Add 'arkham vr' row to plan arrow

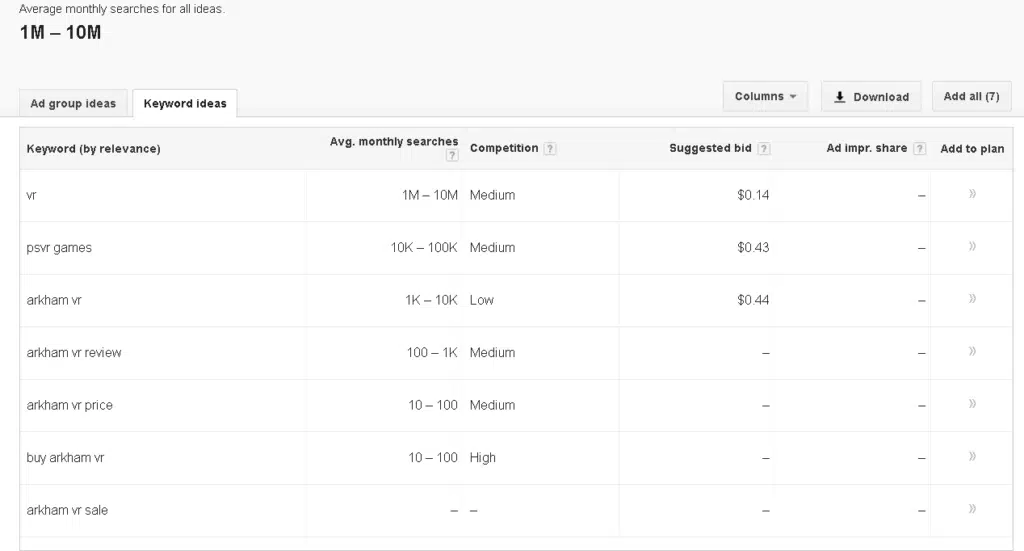(x=972, y=299)
